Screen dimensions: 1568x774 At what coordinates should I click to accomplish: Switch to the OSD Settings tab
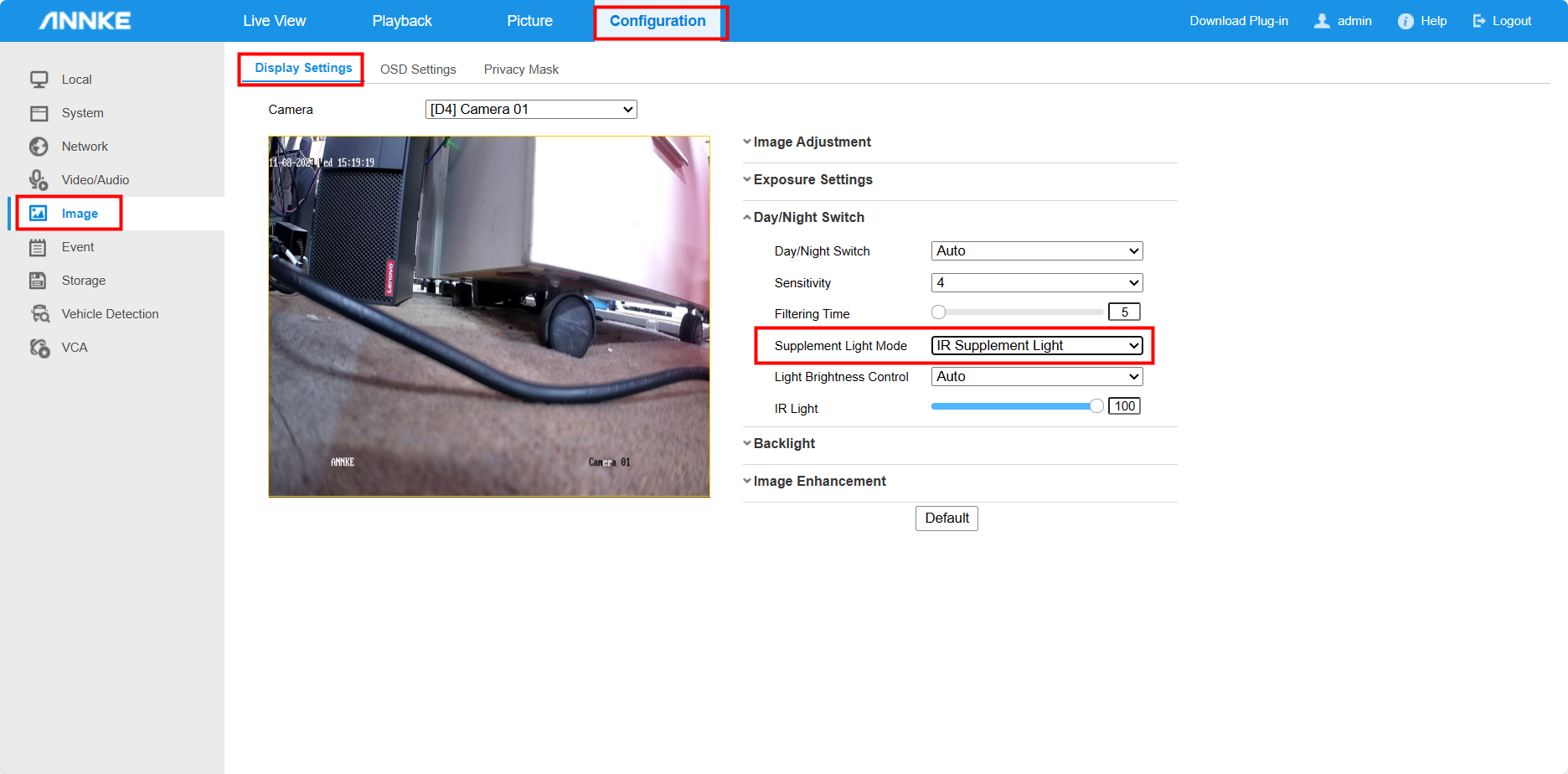tap(418, 69)
